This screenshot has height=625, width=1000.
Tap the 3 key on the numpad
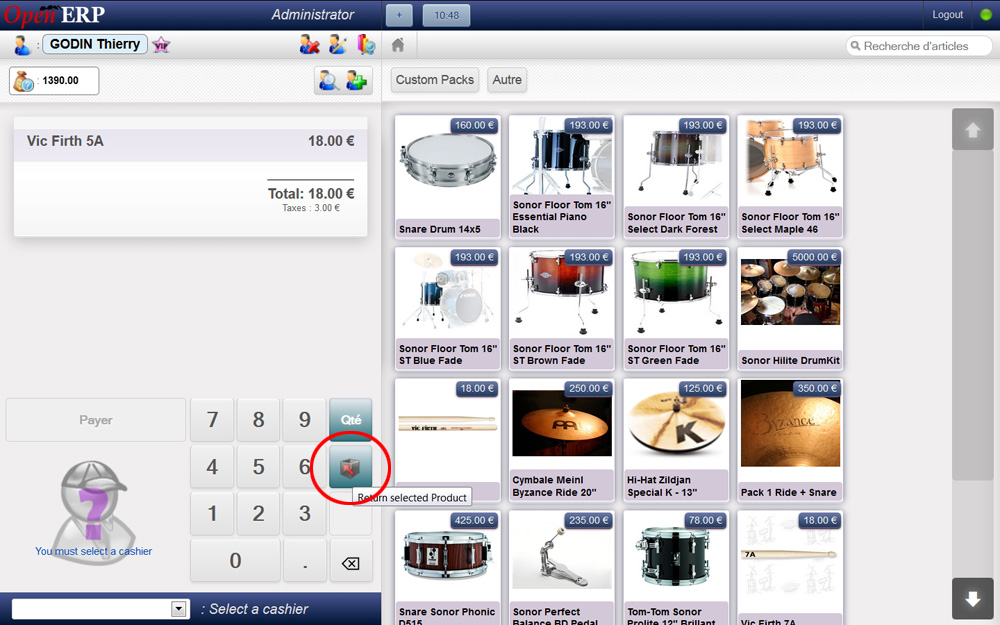304,513
